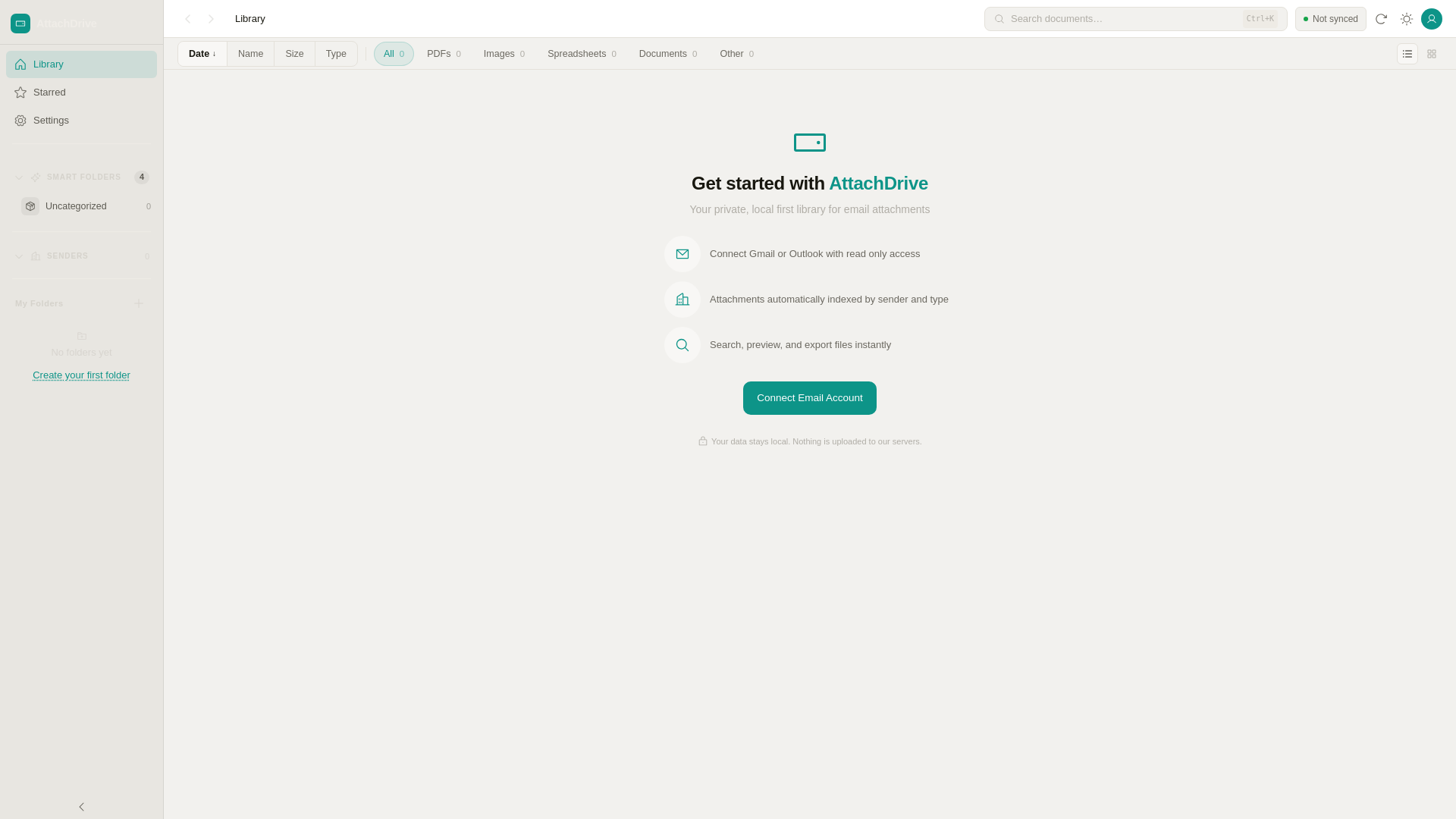This screenshot has width=1456, height=819.
Task: Click the Library breadcrumb title
Action: [x=250, y=19]
